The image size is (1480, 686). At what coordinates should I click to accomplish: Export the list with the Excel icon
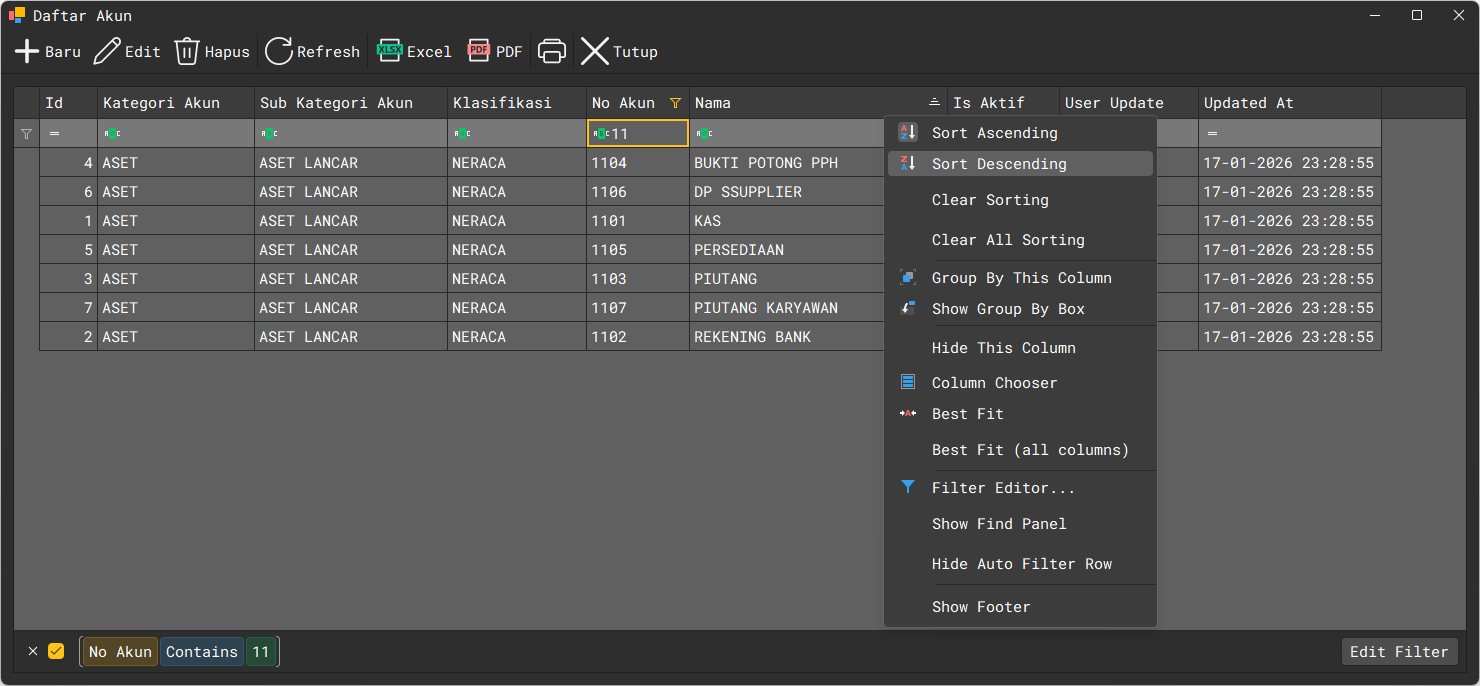[x=389, y=50]
